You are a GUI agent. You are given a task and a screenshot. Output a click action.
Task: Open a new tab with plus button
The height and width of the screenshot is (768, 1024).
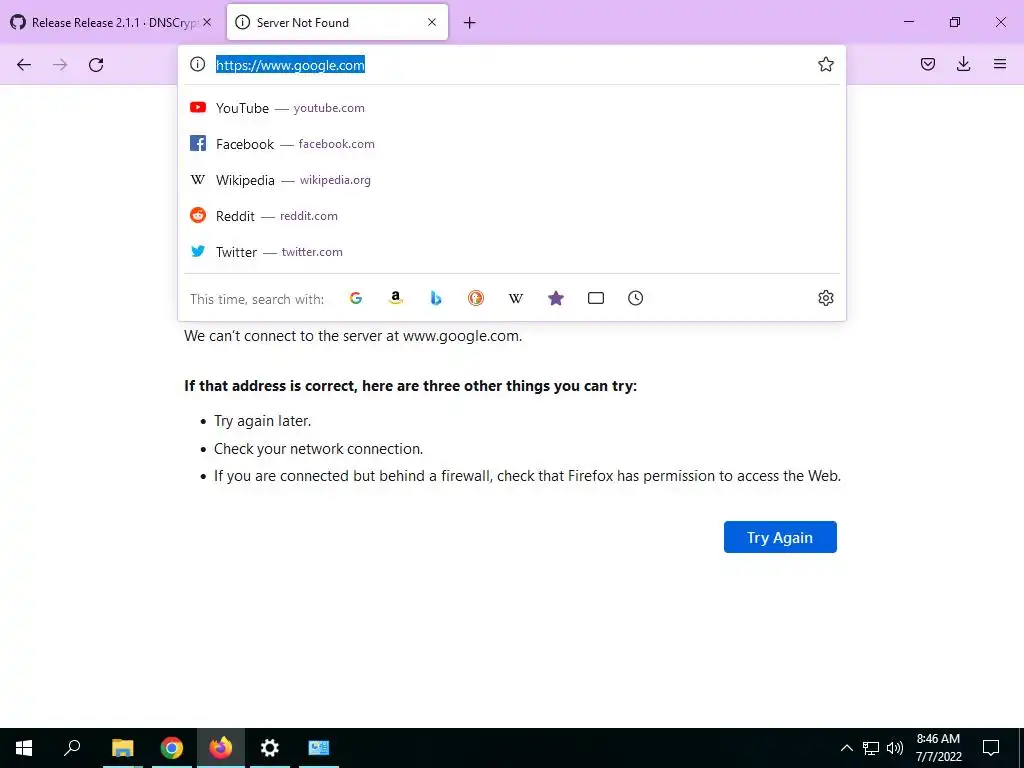click(470, 23)
